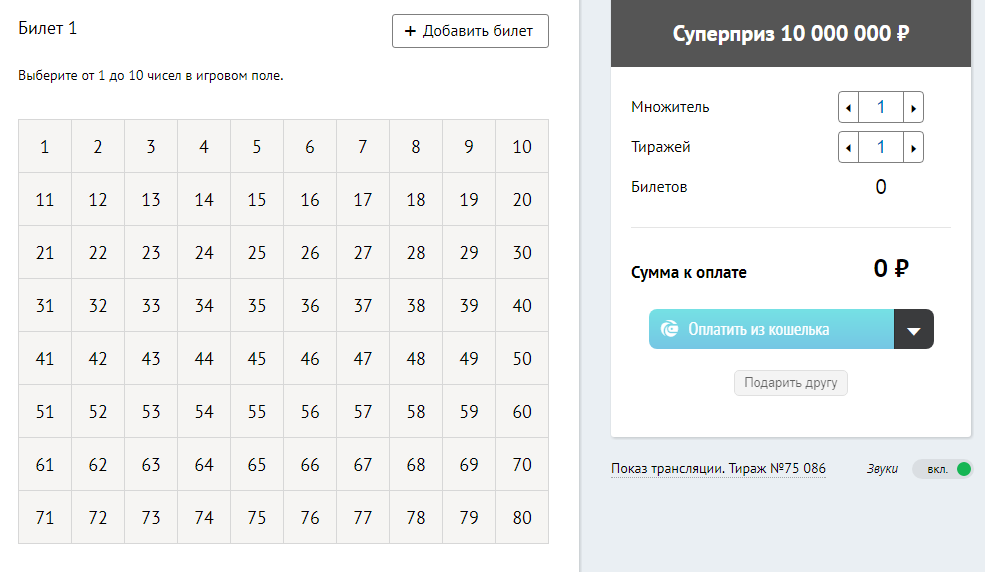The height and width of the screenshot is (572, 985).
Task: Pick number 61 on the ticket grid
Action: point(45,465)
